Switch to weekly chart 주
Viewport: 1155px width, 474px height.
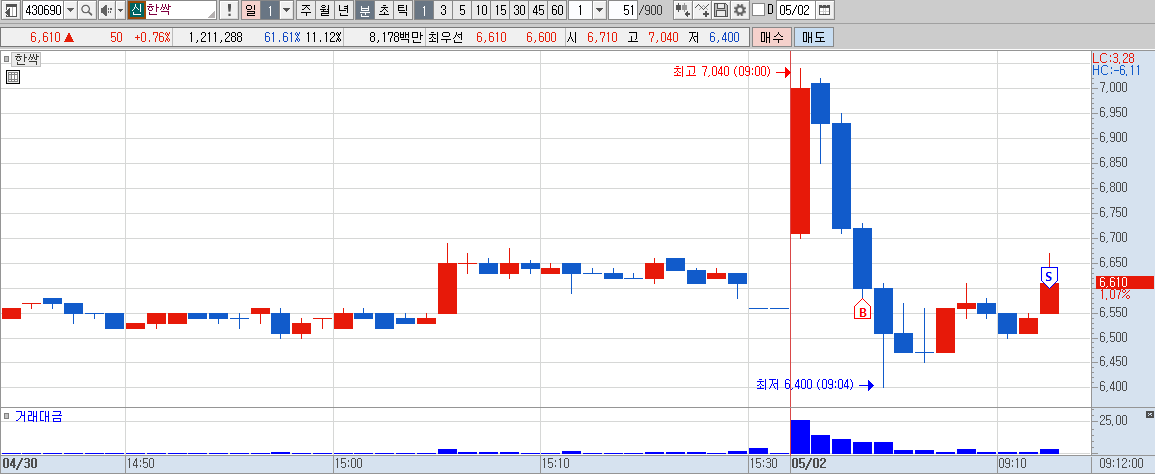point(306,10)
